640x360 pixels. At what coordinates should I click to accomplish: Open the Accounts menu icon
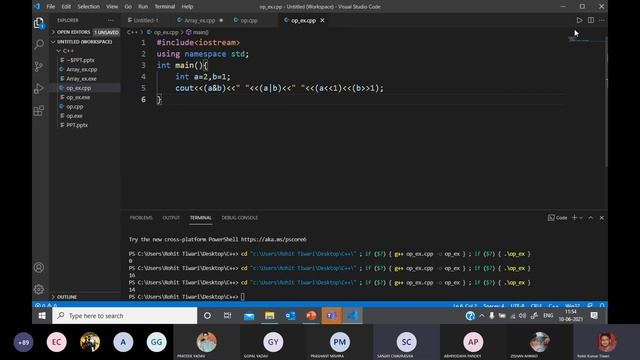tap(39, 267)
